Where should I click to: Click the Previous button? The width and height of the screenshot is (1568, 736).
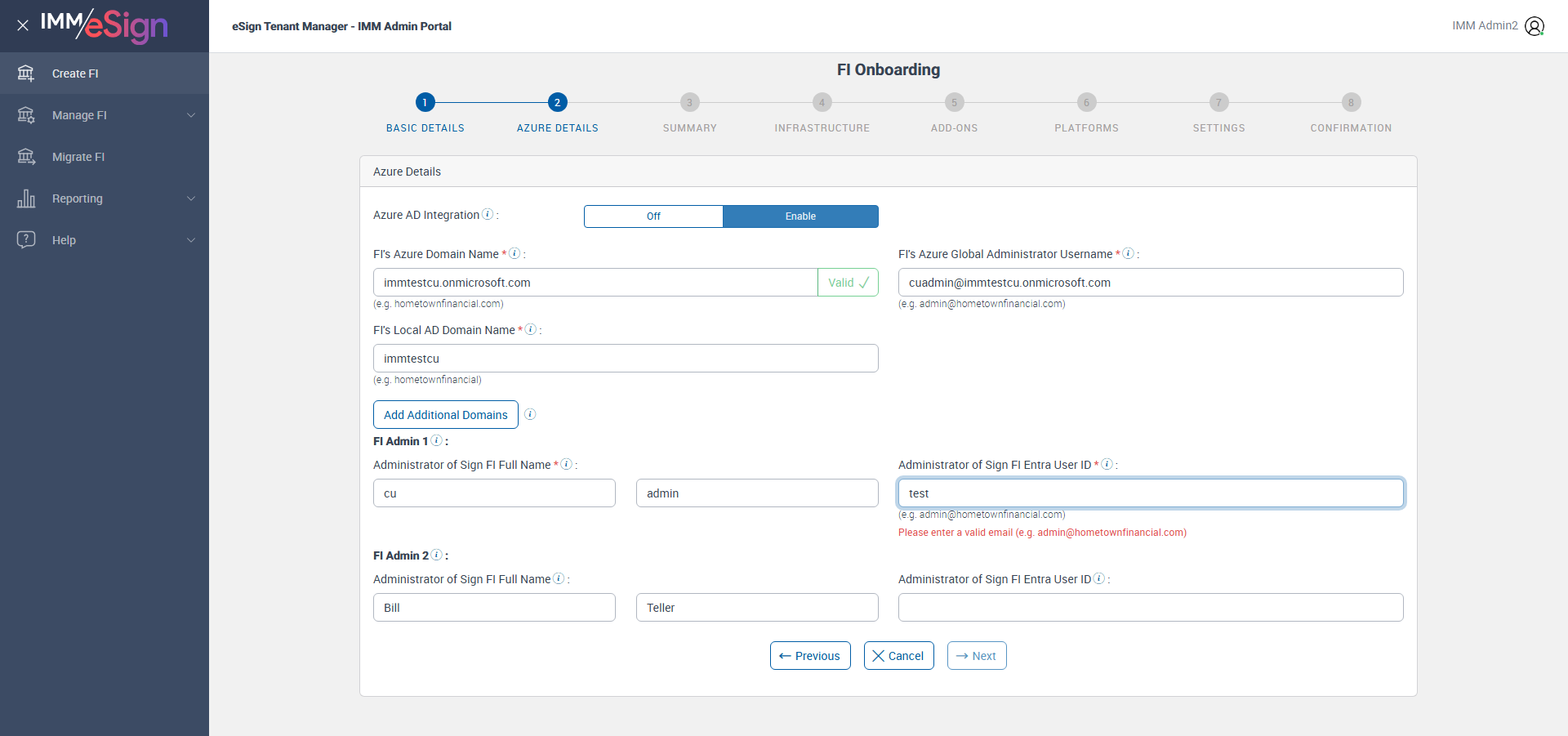tap(810, 656)
